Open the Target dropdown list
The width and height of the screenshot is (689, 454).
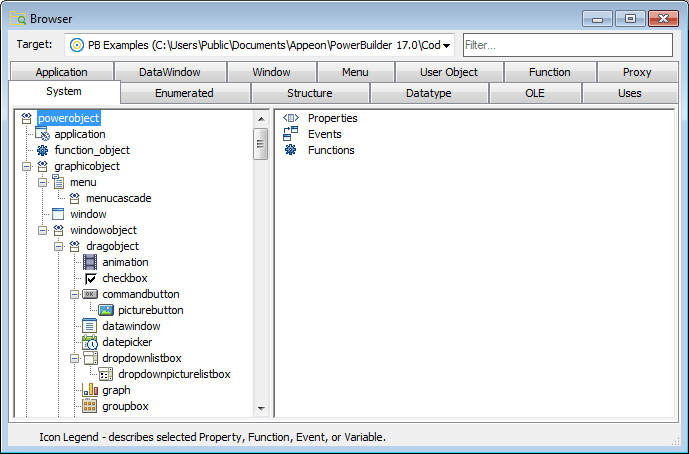pos(446,45)
